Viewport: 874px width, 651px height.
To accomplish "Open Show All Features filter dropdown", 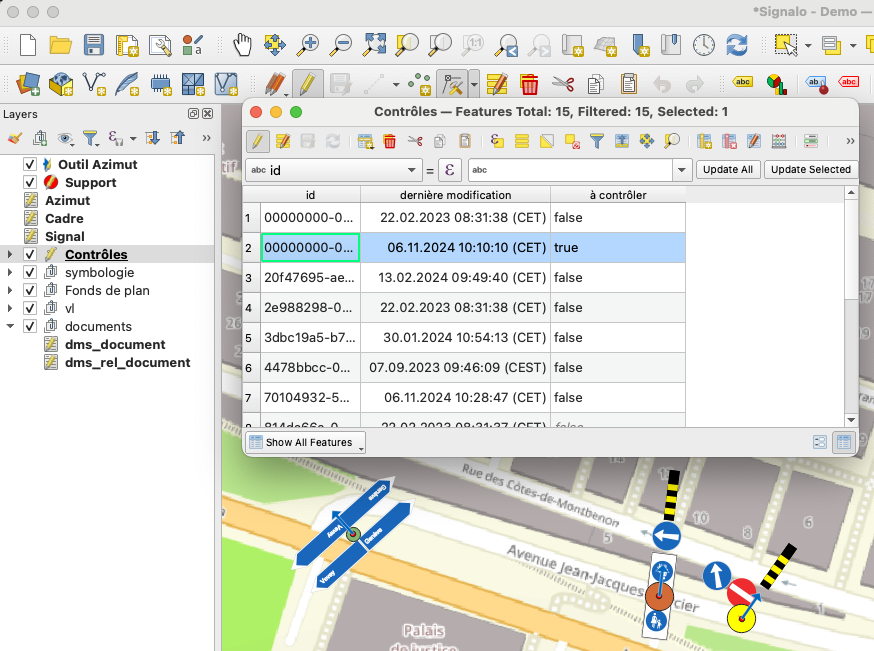I will point(305,442).
